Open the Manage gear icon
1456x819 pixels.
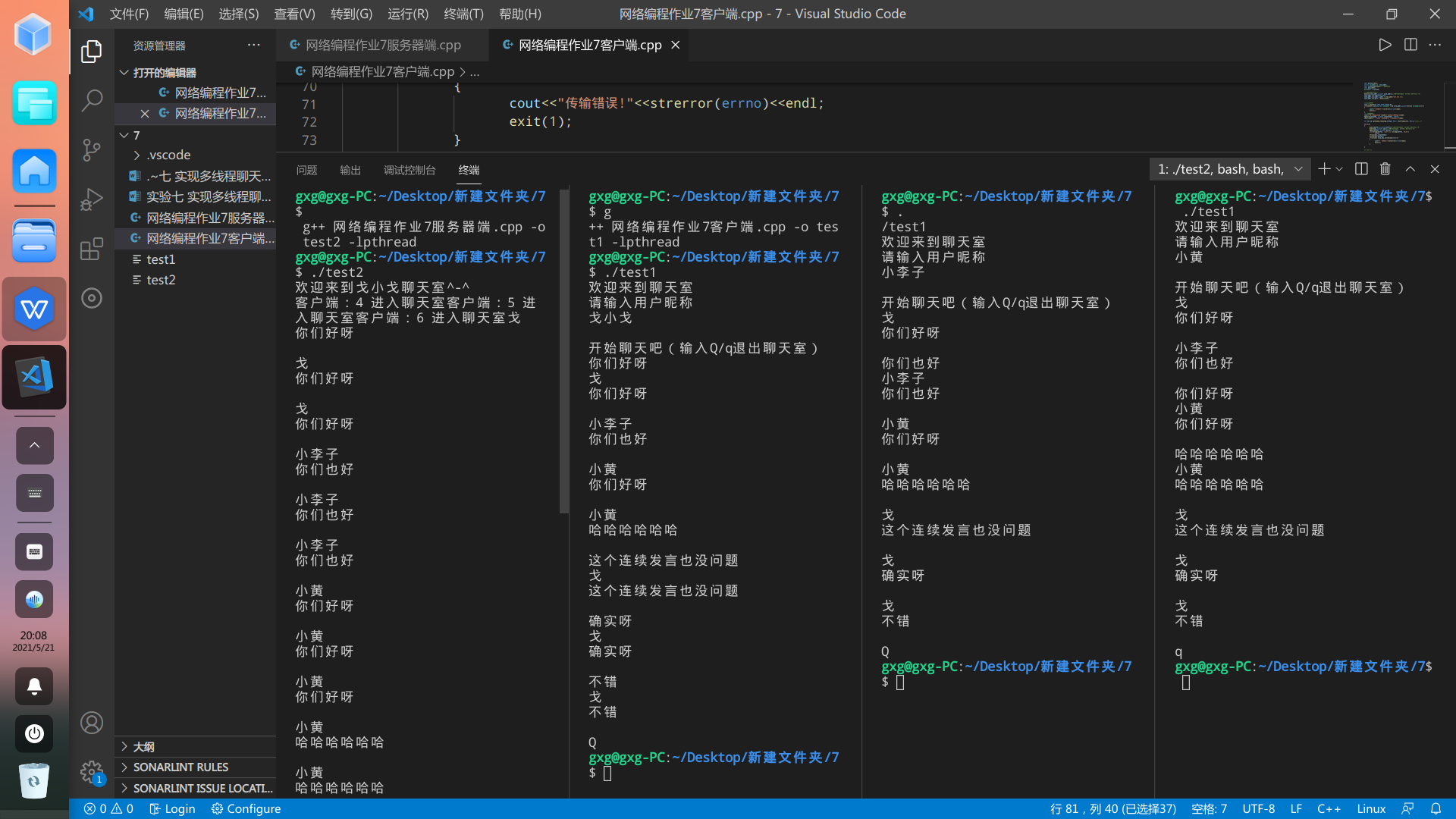coord(92,772)
